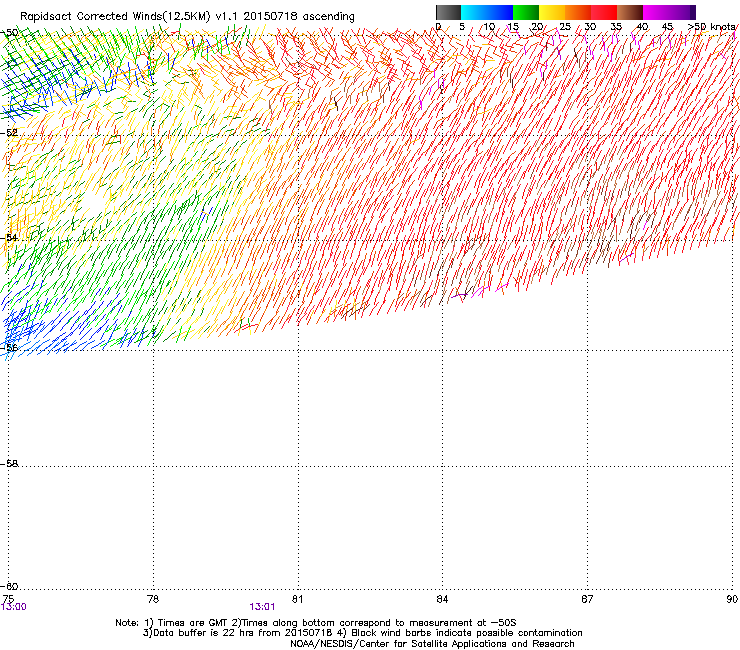Click the Rapidscat Corrected Winds title text
This screenshot has height=650, width=740.
point(187,16)
